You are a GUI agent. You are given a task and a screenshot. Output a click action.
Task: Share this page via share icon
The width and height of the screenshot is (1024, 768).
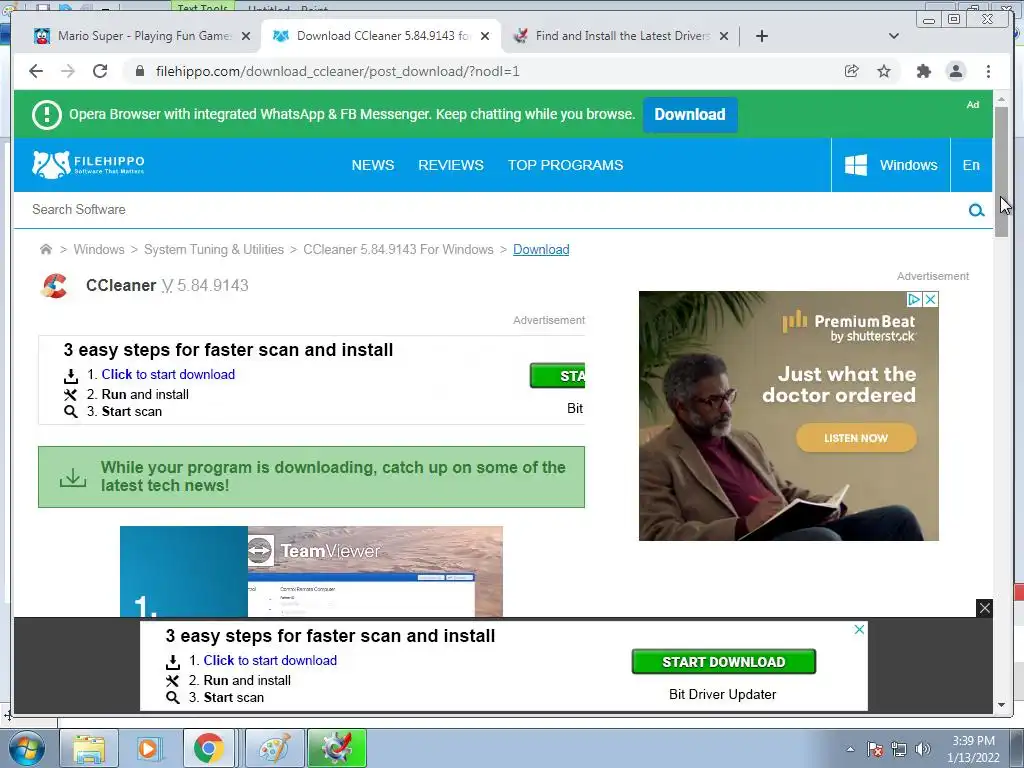pos(852,71)
